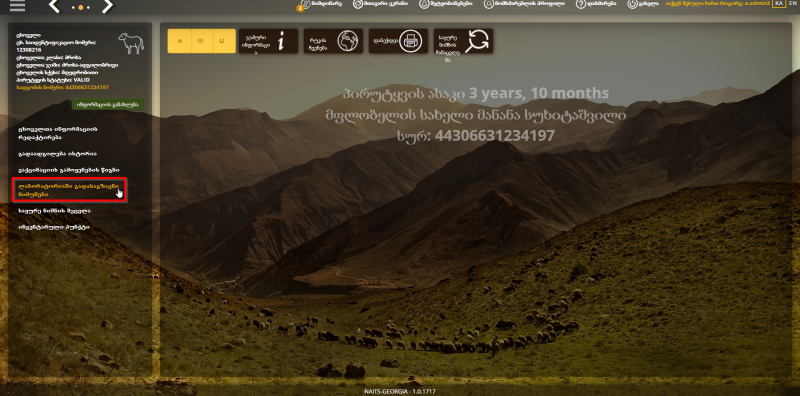This screenshot has height=396, width=800.
Task: Click the large 44306631234197 heading
Action: pos(495,136)
